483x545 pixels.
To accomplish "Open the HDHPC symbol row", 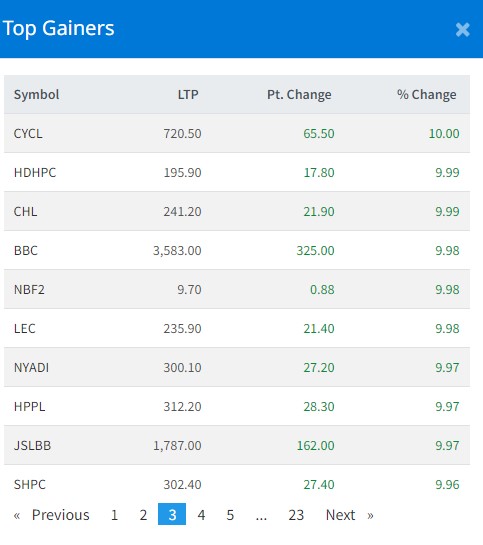I will [x=237, y=172].
